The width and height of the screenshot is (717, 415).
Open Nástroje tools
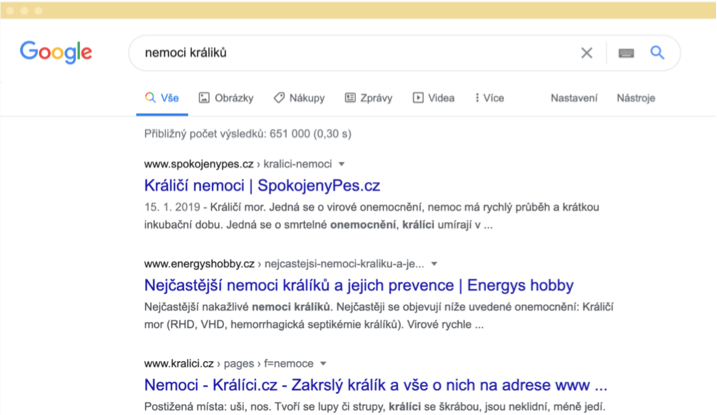click(x=636, y=98)
